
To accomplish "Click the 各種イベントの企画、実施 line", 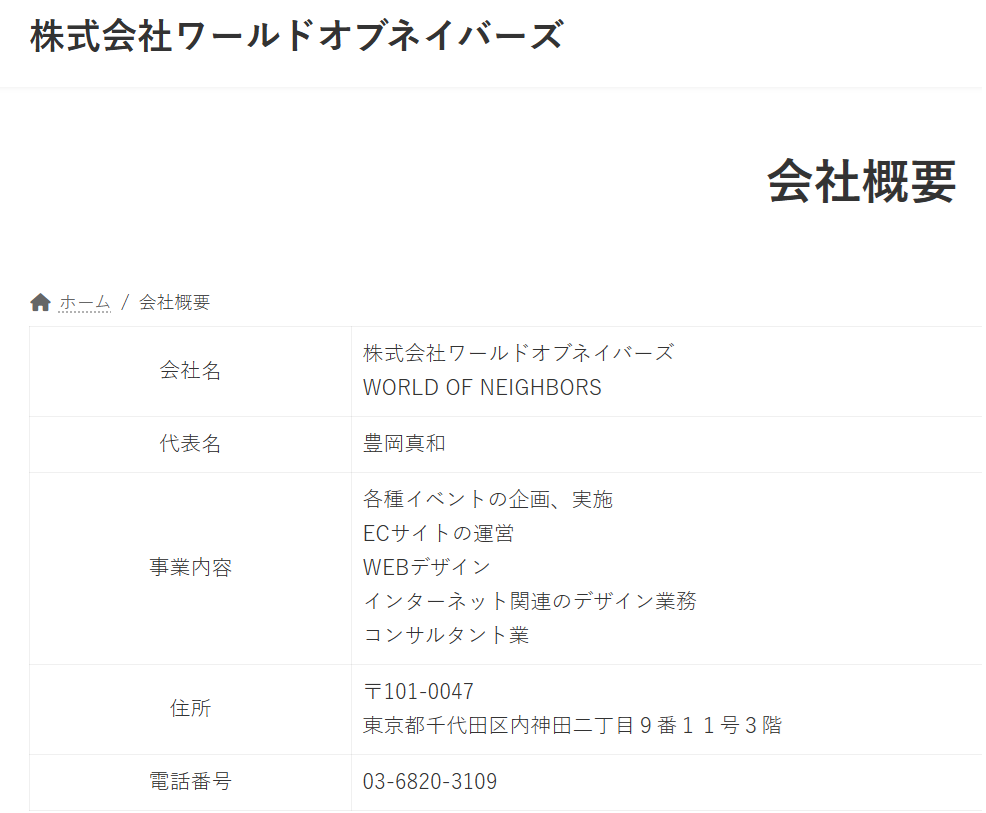I will 487,499.
